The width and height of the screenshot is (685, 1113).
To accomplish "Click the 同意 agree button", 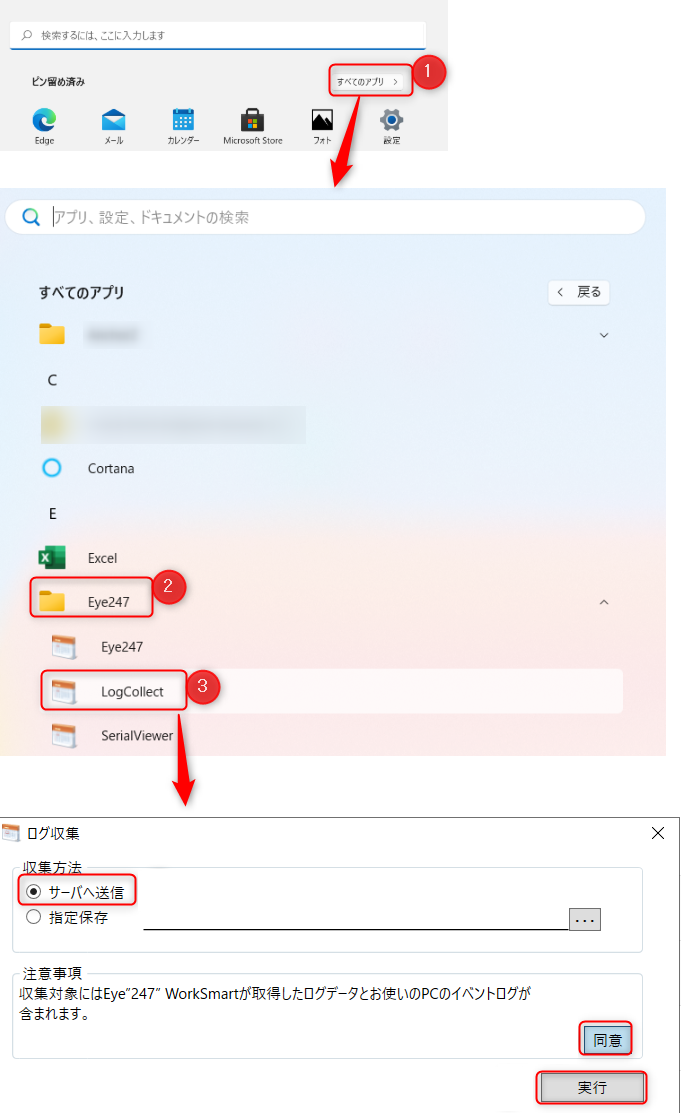I will (607, 1041).
